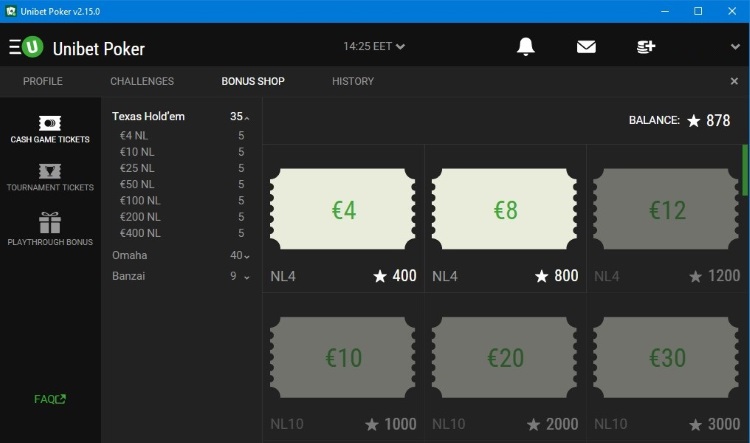Open Playthrough Bonus gift icon

(50, 229)
